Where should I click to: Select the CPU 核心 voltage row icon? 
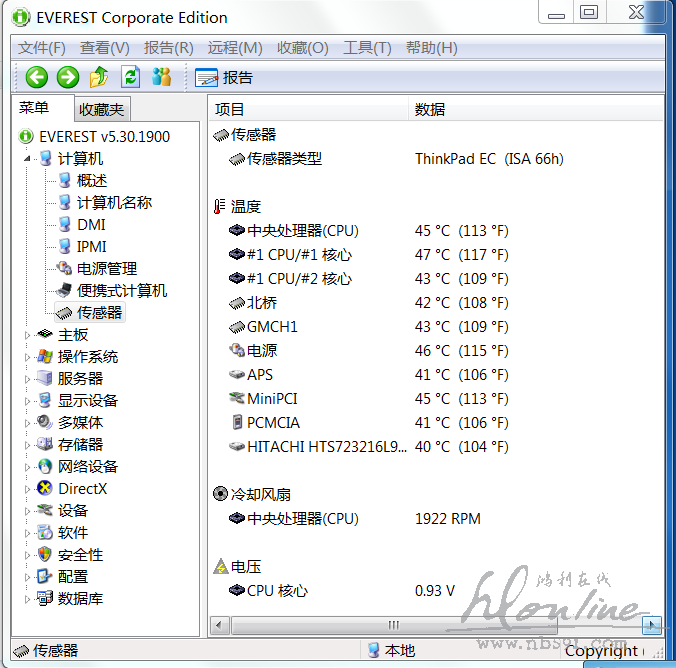point(237,590)
